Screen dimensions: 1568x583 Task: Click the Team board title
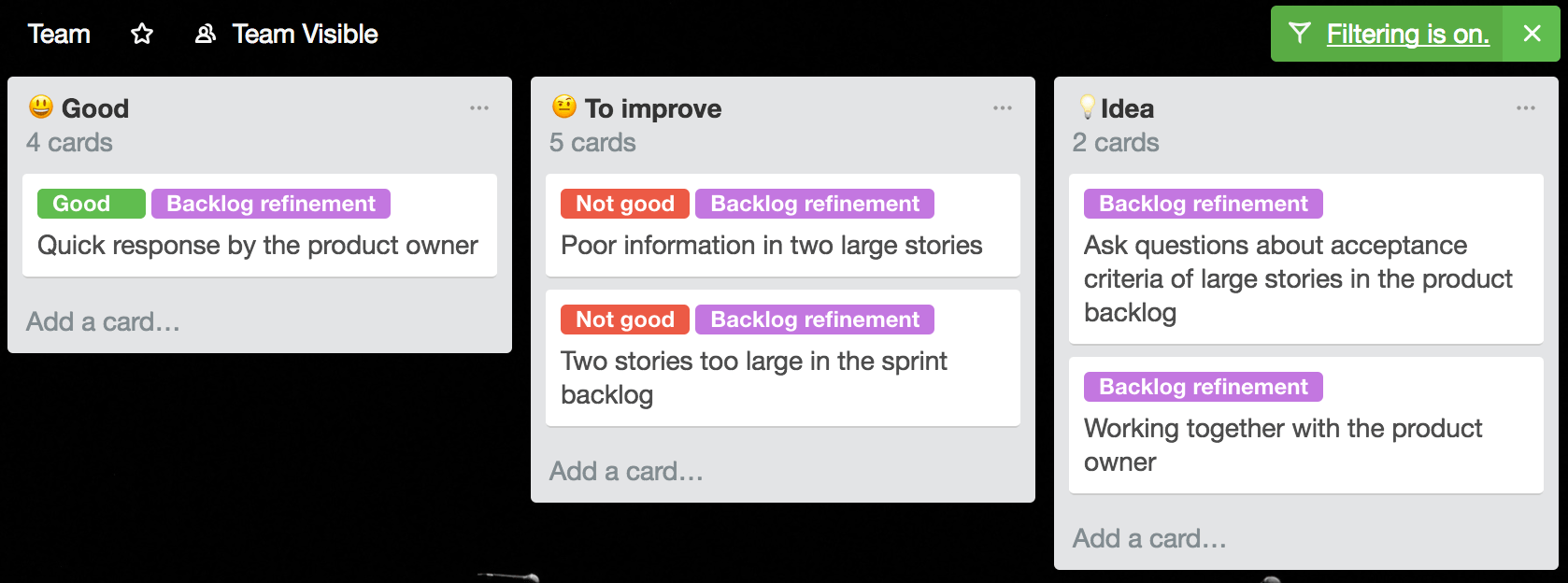[59, 35]
